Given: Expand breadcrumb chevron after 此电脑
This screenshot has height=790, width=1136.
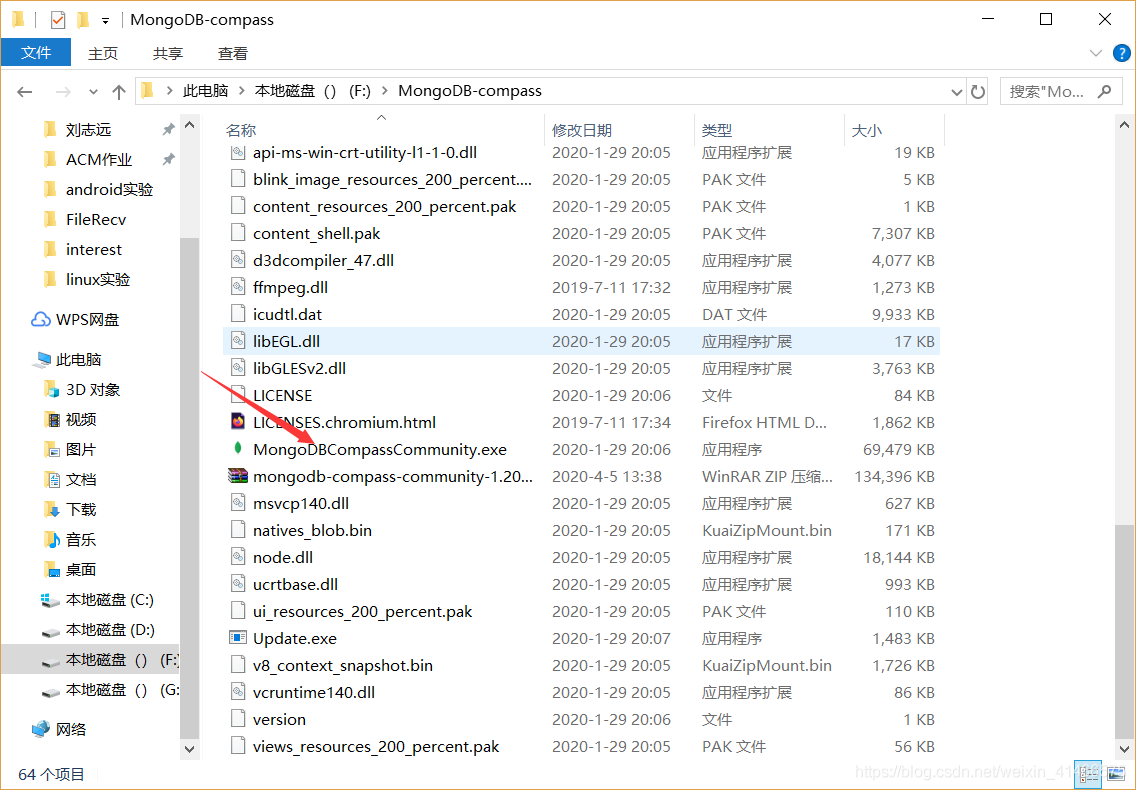Looking at the screenshot, I should tap(241, 91).
